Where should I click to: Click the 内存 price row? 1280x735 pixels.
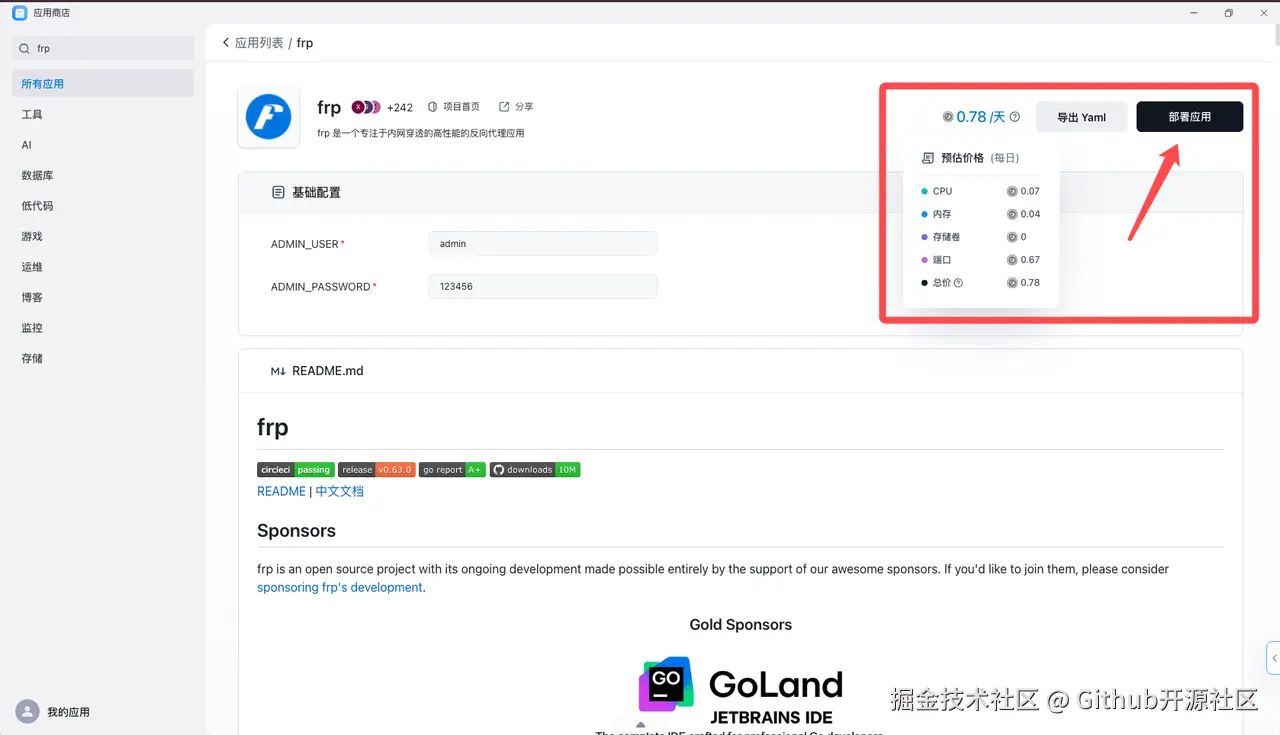(x=980, y=214)
